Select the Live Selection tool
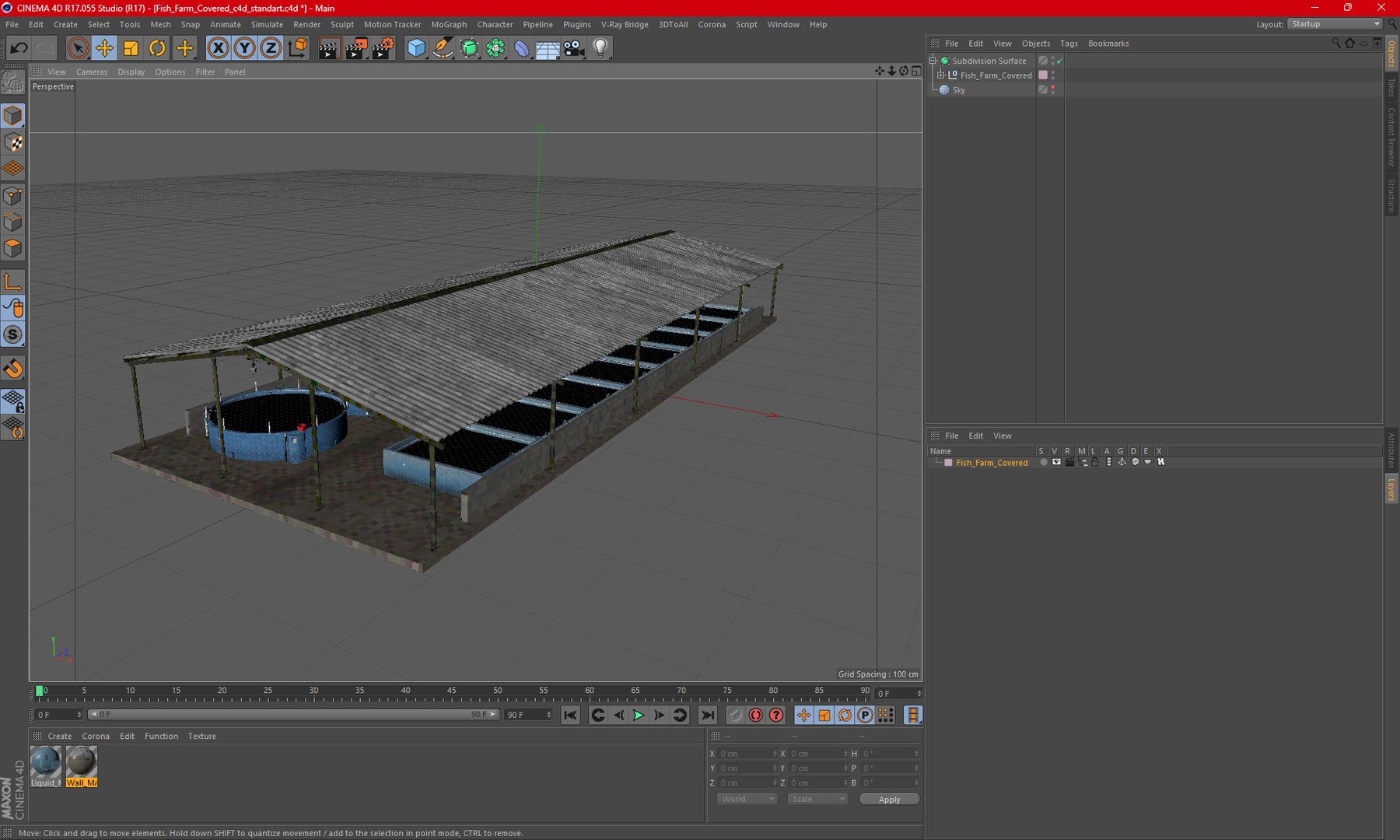The image size is (1400, 840). tap(78, 48)
